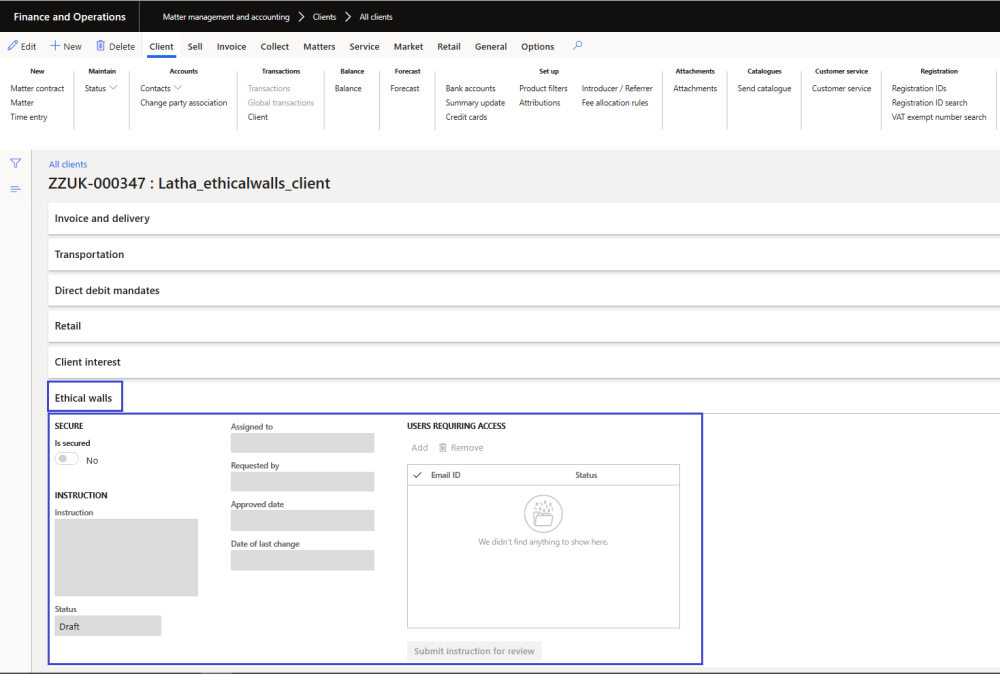The image size is (1000, 674).
Task: Switch to the Invoice ribbon tab
Action: [231, 46]
